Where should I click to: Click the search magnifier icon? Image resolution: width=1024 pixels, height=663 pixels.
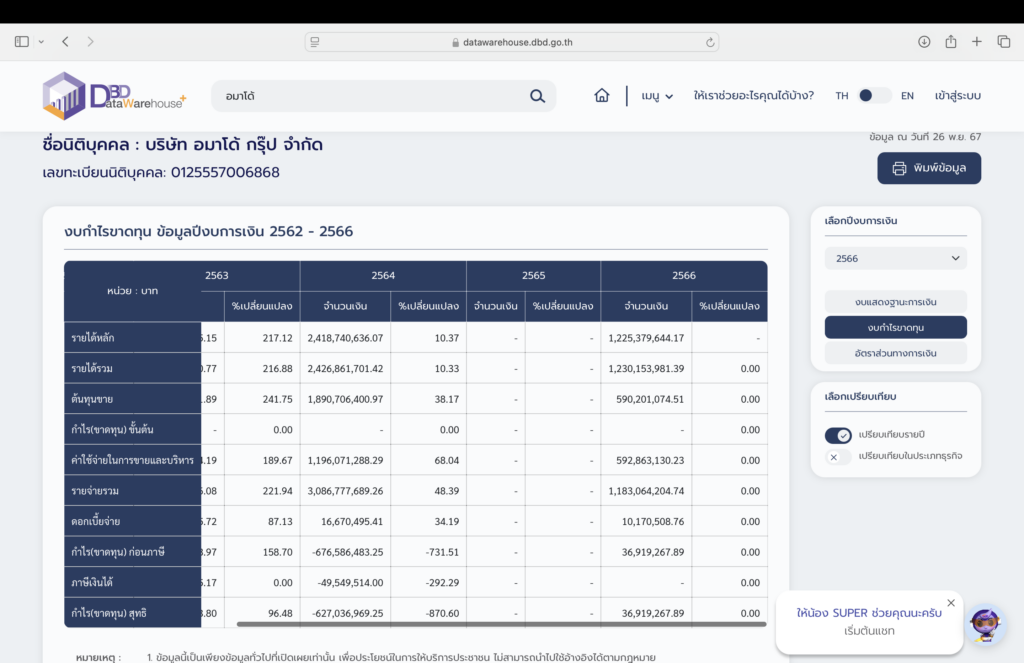click(537, 96)
